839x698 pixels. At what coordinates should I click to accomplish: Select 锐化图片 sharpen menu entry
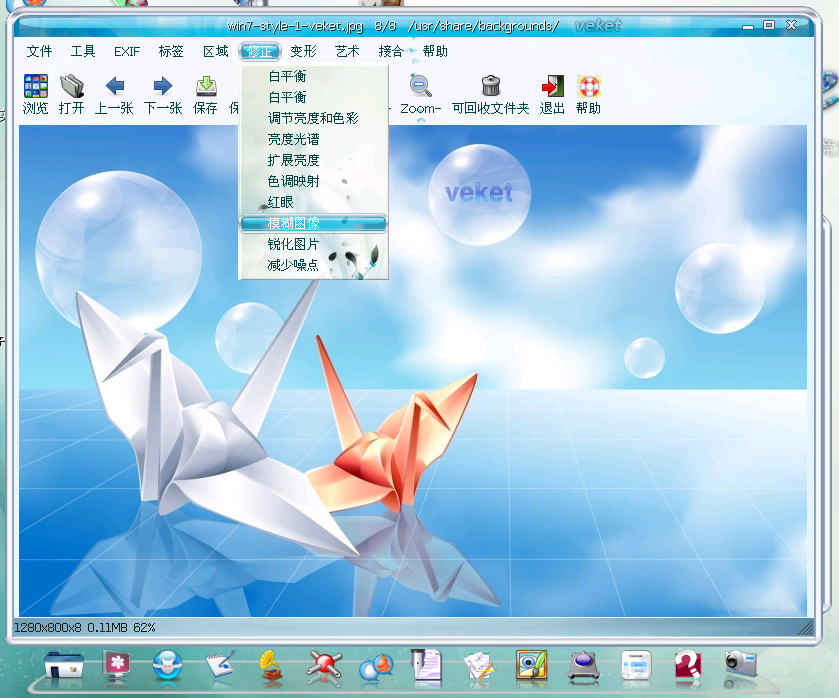pos(314,244)
